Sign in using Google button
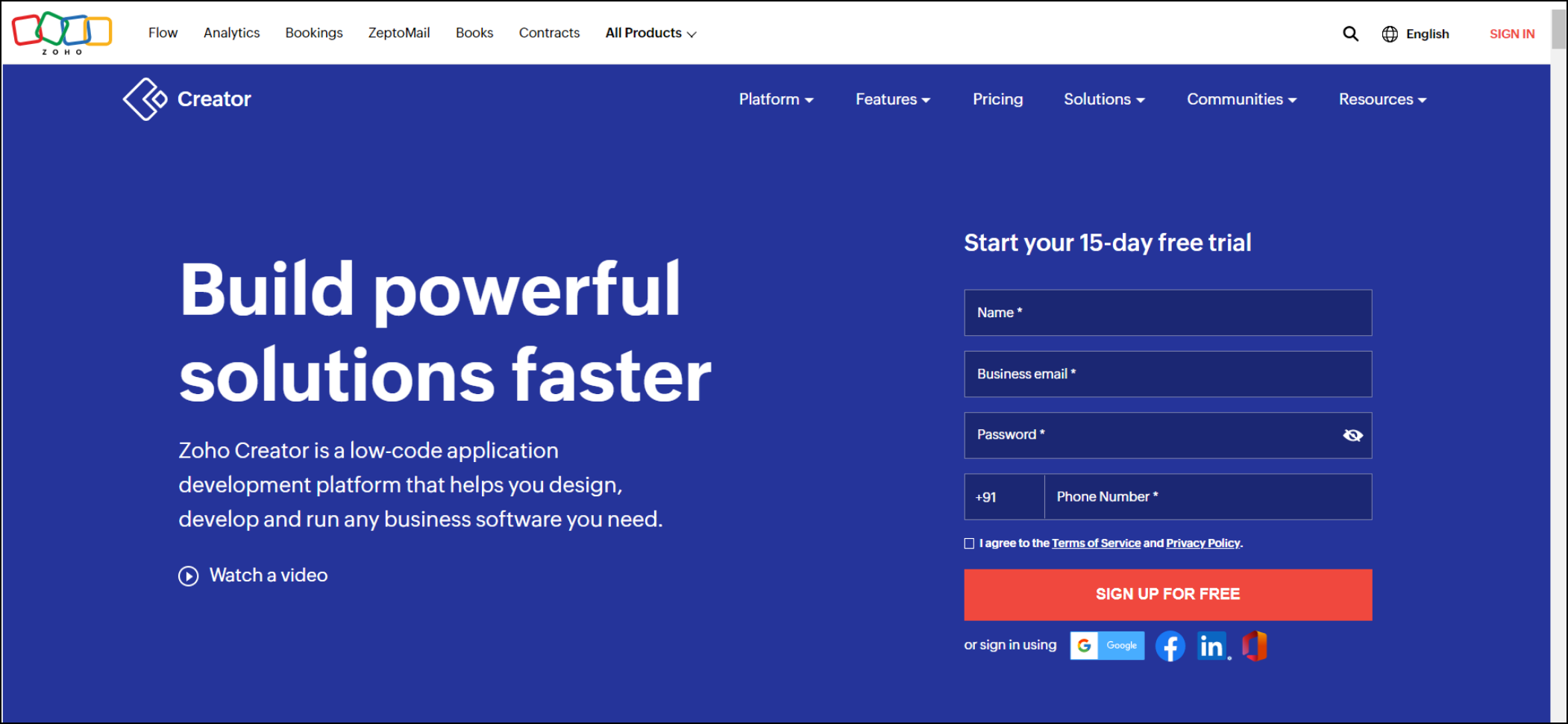 [x=1107, y=646]
